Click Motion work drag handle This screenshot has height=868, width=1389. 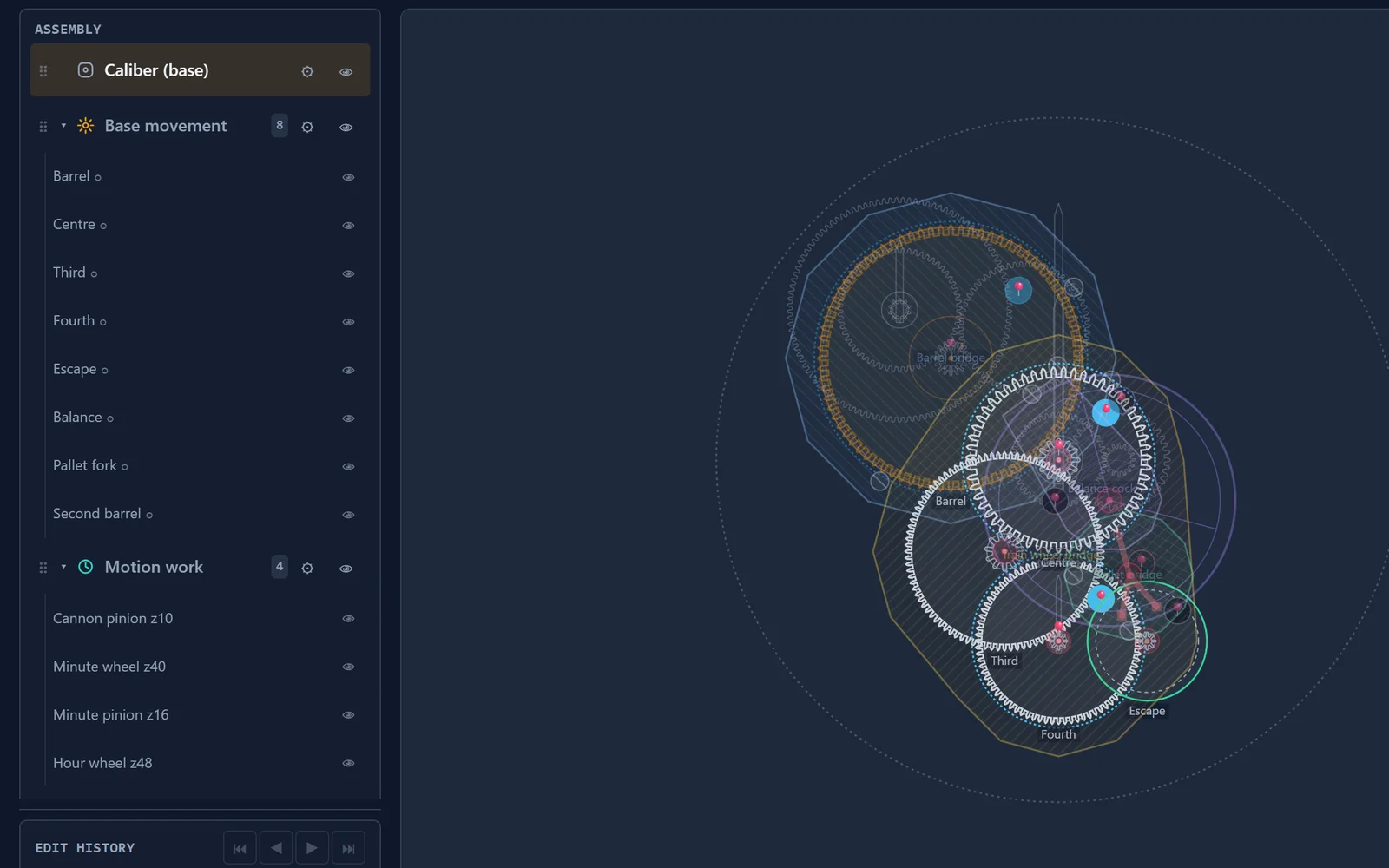pyautogui.click(x=43, y=568)
